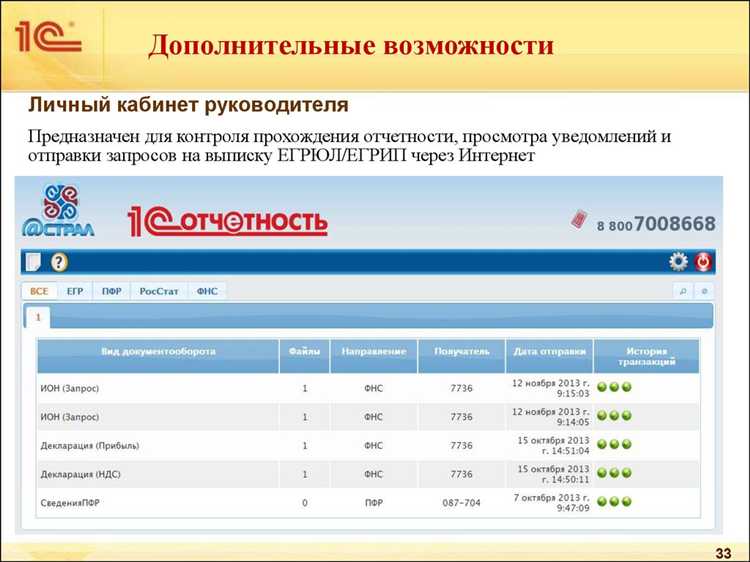This screenshot has width=750, height=562.
Task: Click slide number 33
Action: pos(723,553)
